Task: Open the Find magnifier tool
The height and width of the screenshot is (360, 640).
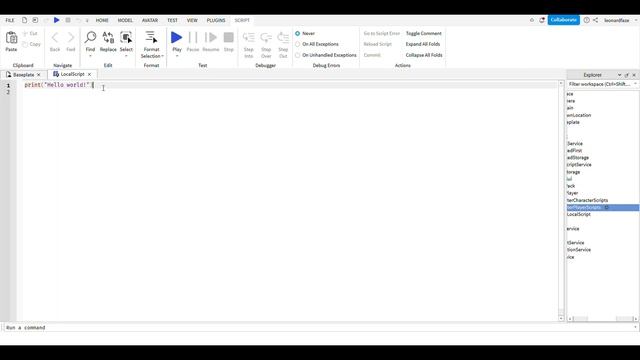Action: (x=90, y=37)
